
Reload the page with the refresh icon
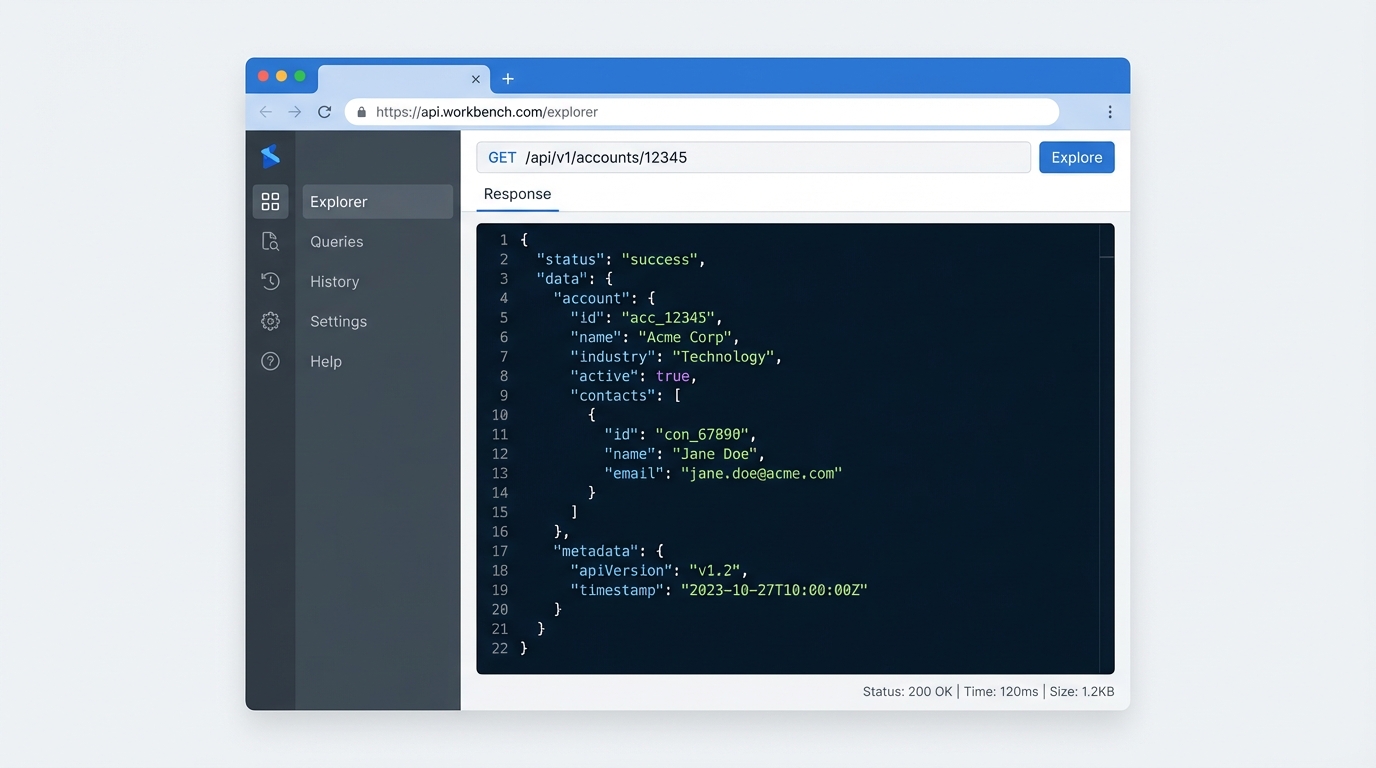324,111
